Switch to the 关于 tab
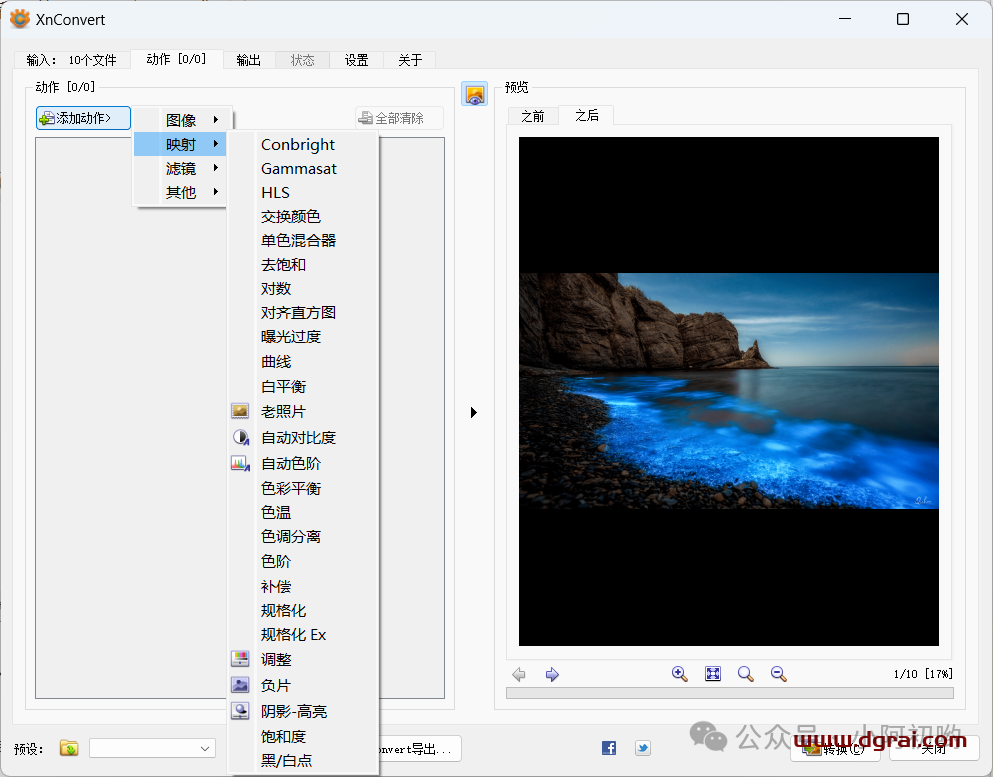Image resolution: width=993 pixels, height=777 pixels. click(x=410, y=60)
